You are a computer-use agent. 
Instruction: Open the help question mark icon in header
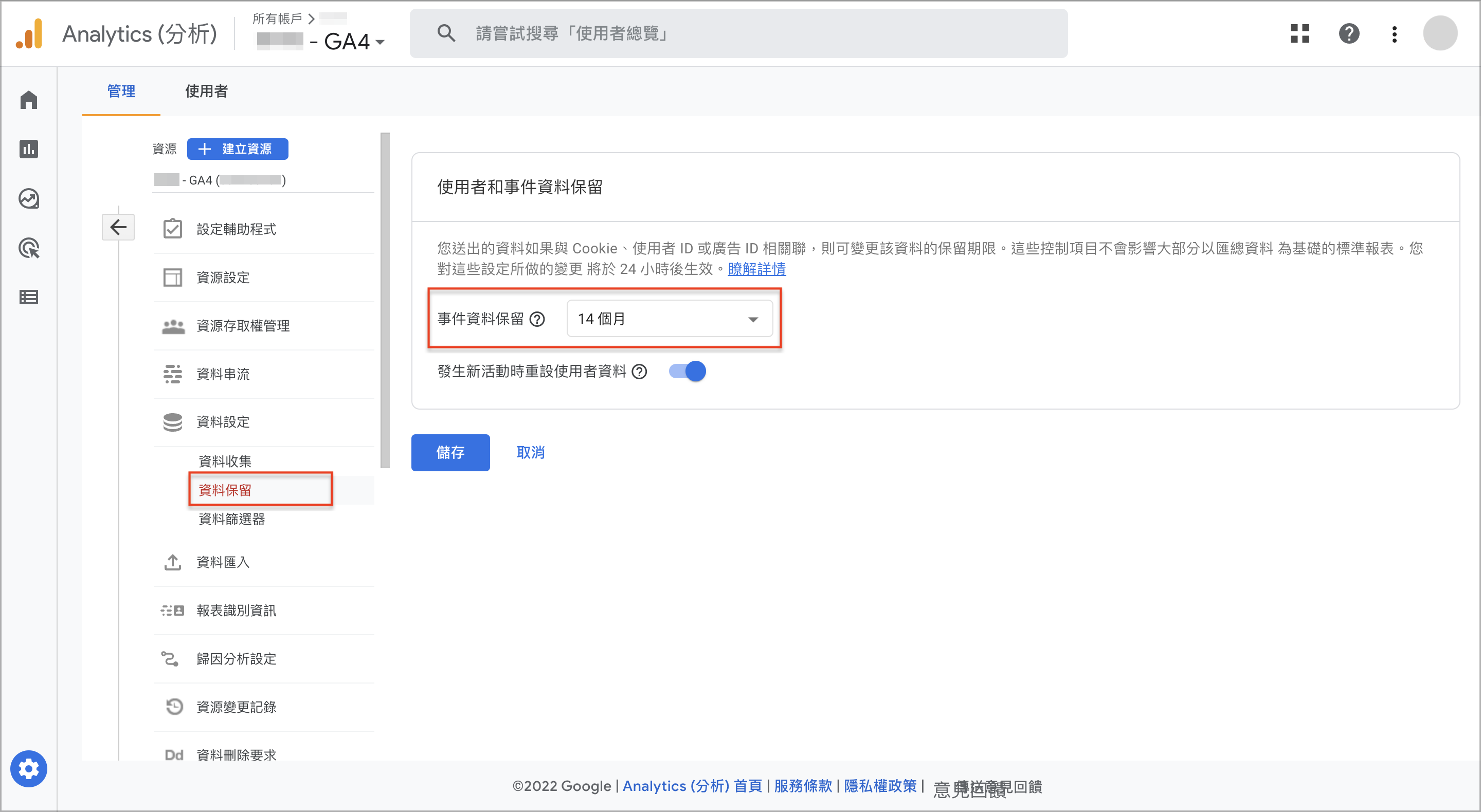[1349, 33]
